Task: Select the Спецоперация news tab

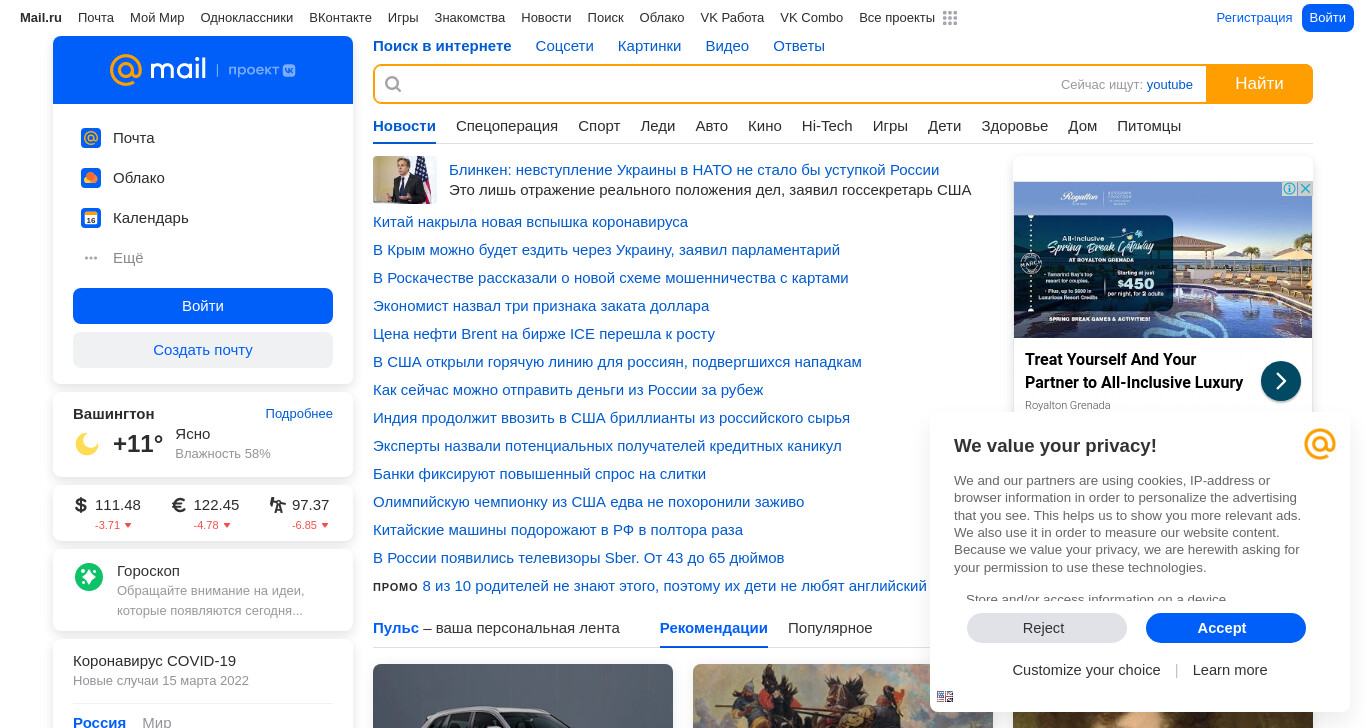Action: [x=507, y=126]
